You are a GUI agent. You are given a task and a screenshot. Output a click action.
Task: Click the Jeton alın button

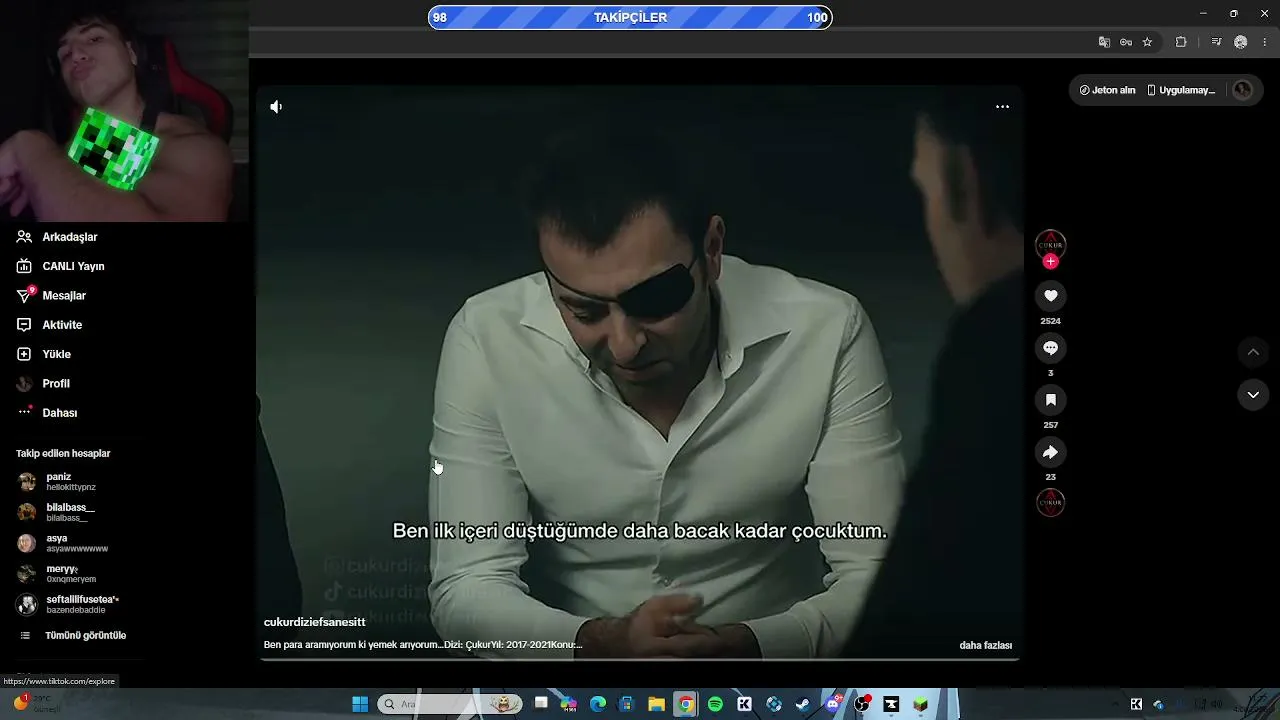tap(1108, 90)
